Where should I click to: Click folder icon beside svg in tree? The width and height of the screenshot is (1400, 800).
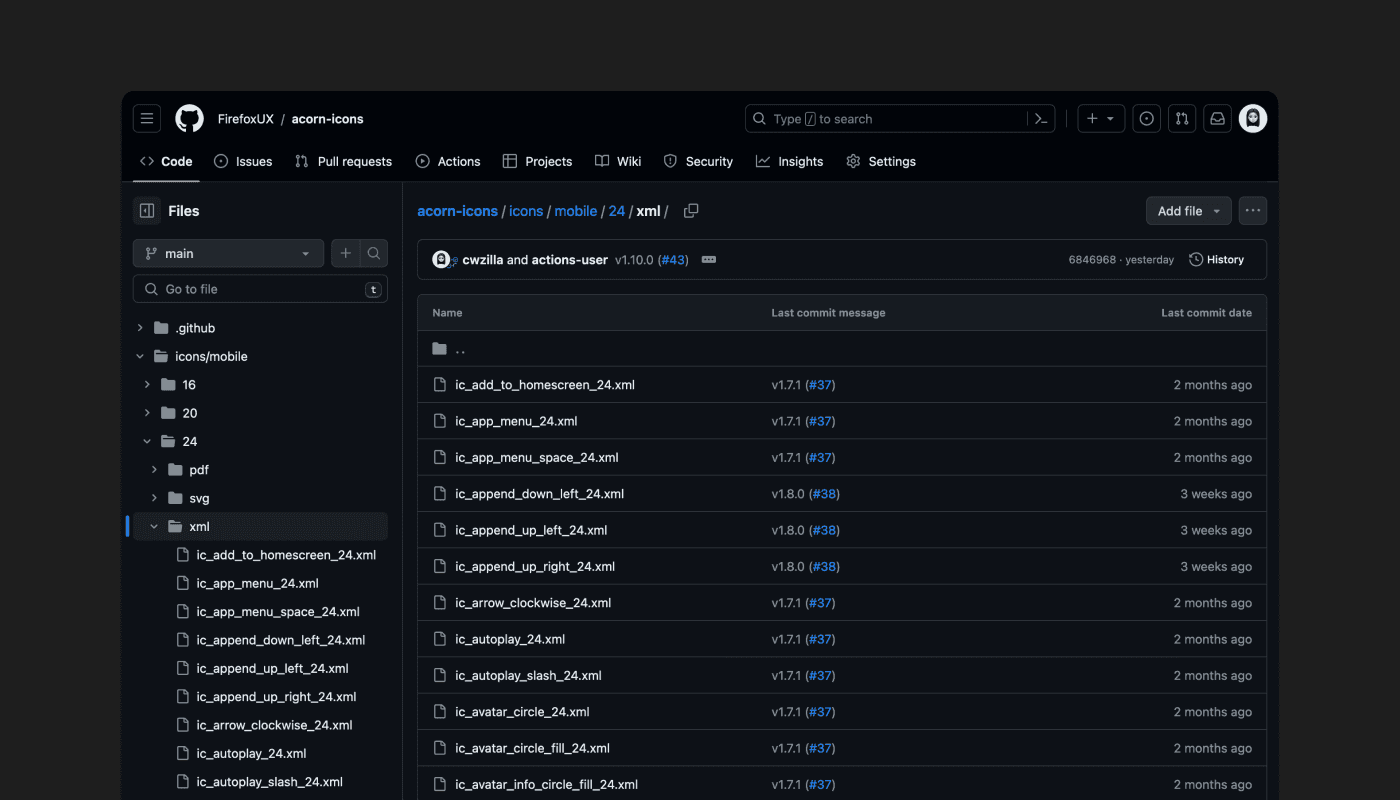[175, 498]
